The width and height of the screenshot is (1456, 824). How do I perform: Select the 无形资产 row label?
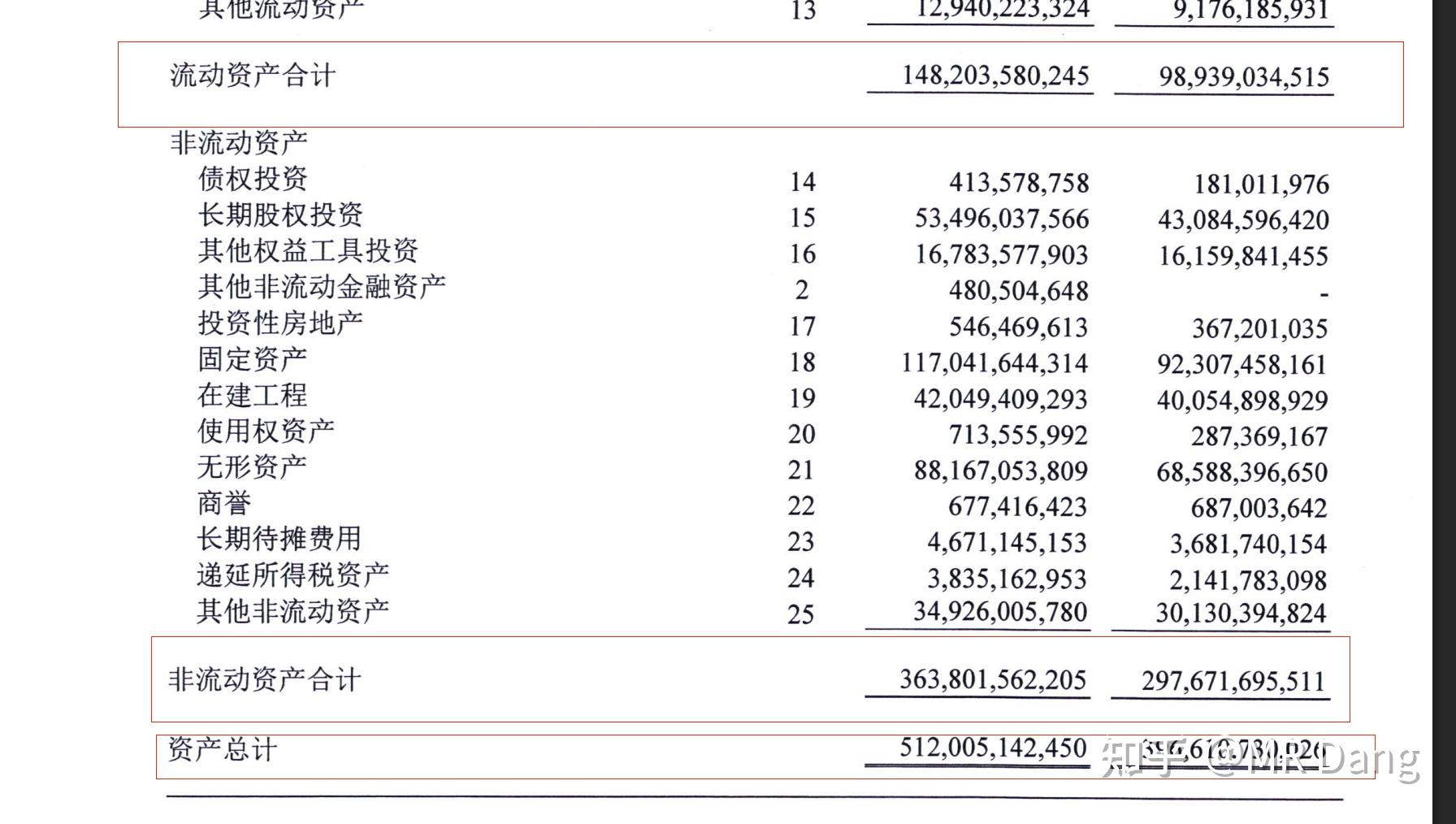[x=252, y=466]
